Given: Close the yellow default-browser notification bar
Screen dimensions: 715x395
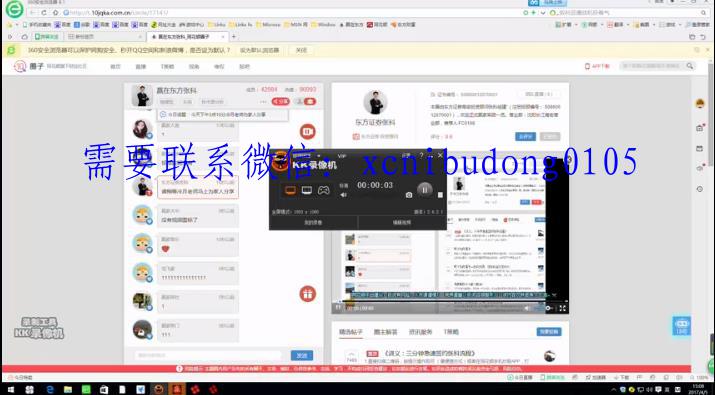Looking at the screenshot, I should click(708, 50).
